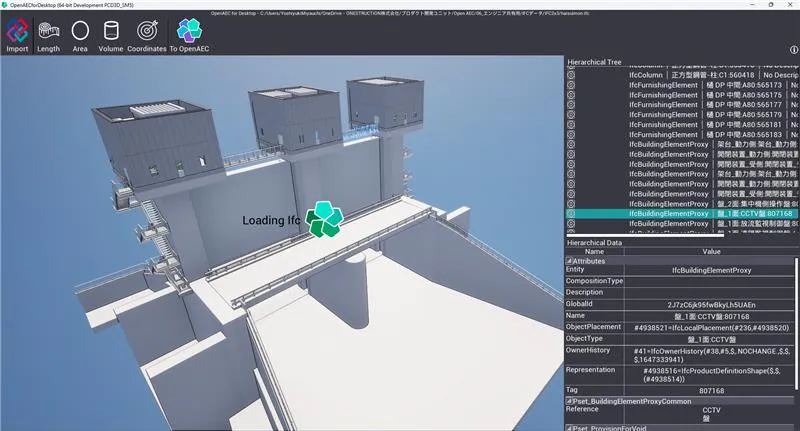Toggle visibility icon of IfcColumn C1:560418 row
800x431 pixels.
coord(572,74)
